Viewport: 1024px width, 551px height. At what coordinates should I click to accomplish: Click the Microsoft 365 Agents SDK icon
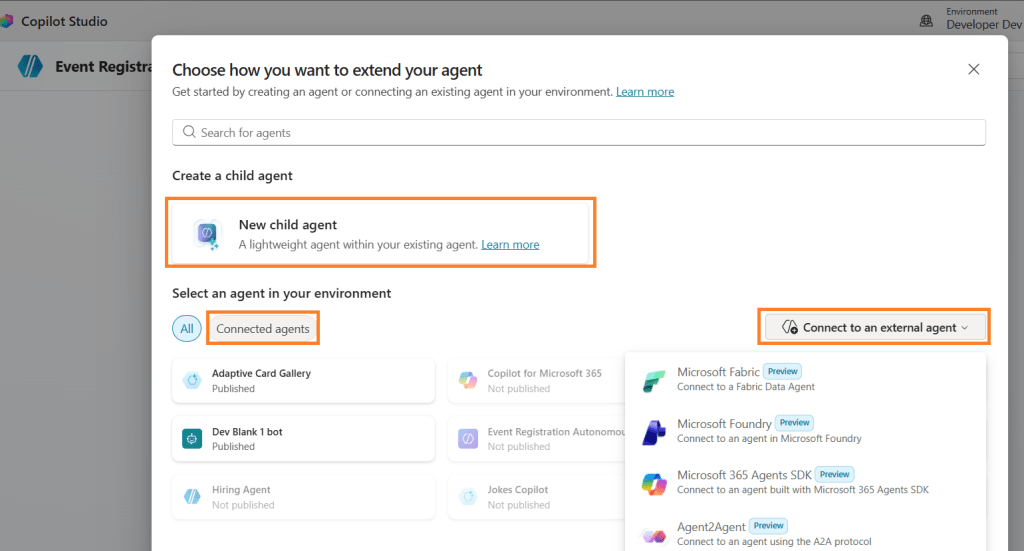(x=654, y=484)
